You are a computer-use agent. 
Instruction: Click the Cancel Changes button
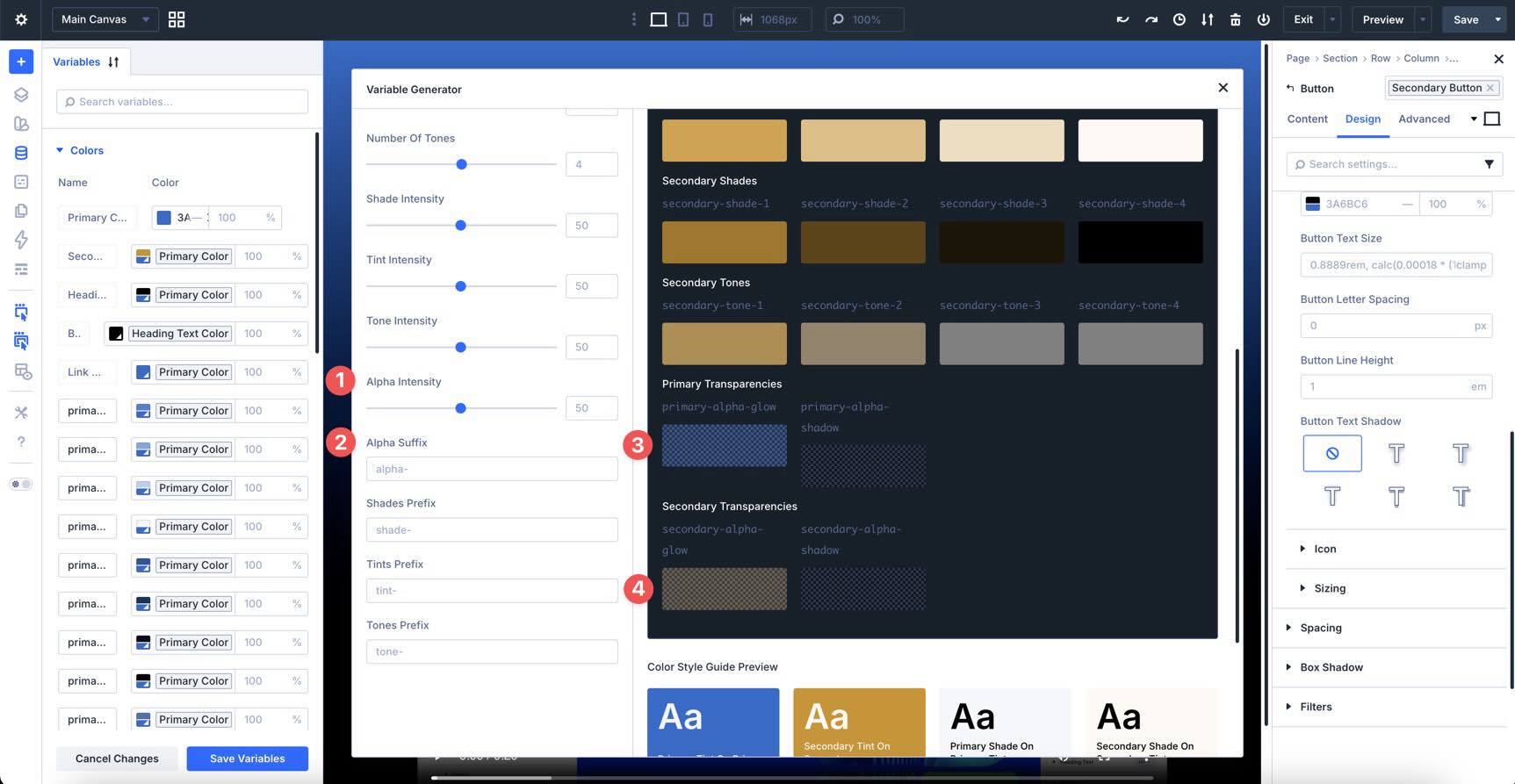[117, 759]
